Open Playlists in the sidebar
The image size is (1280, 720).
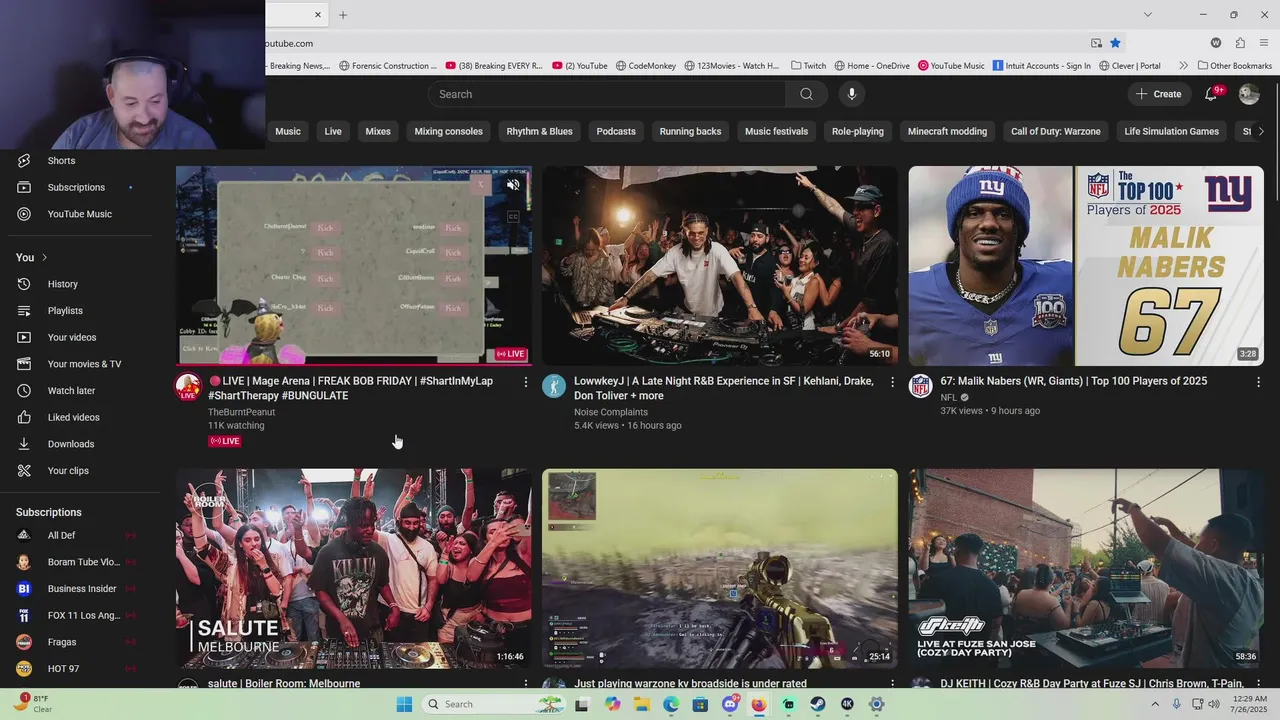coord(65,311)
